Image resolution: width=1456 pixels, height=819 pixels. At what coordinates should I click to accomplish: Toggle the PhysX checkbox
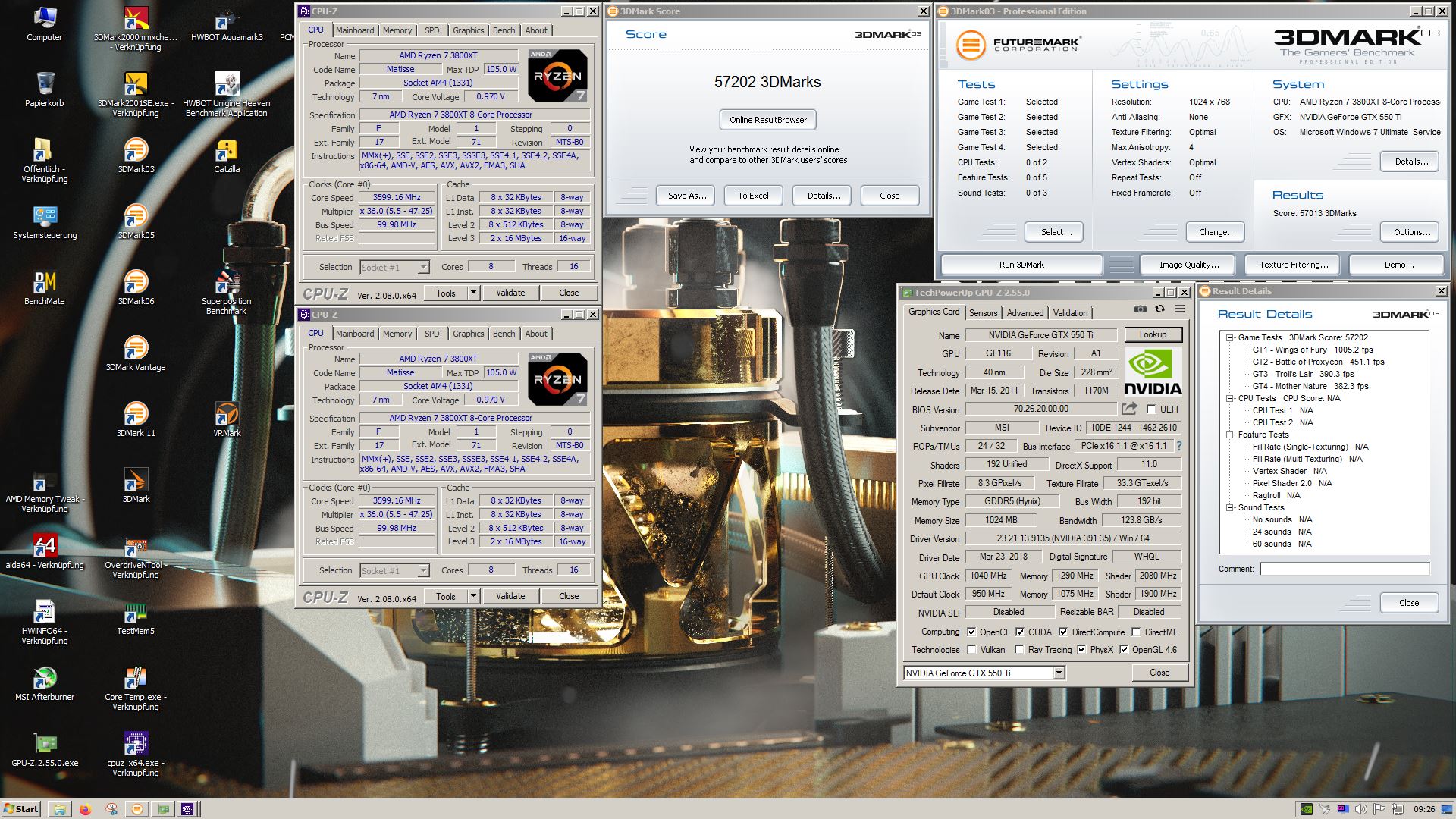(1081, 650)
